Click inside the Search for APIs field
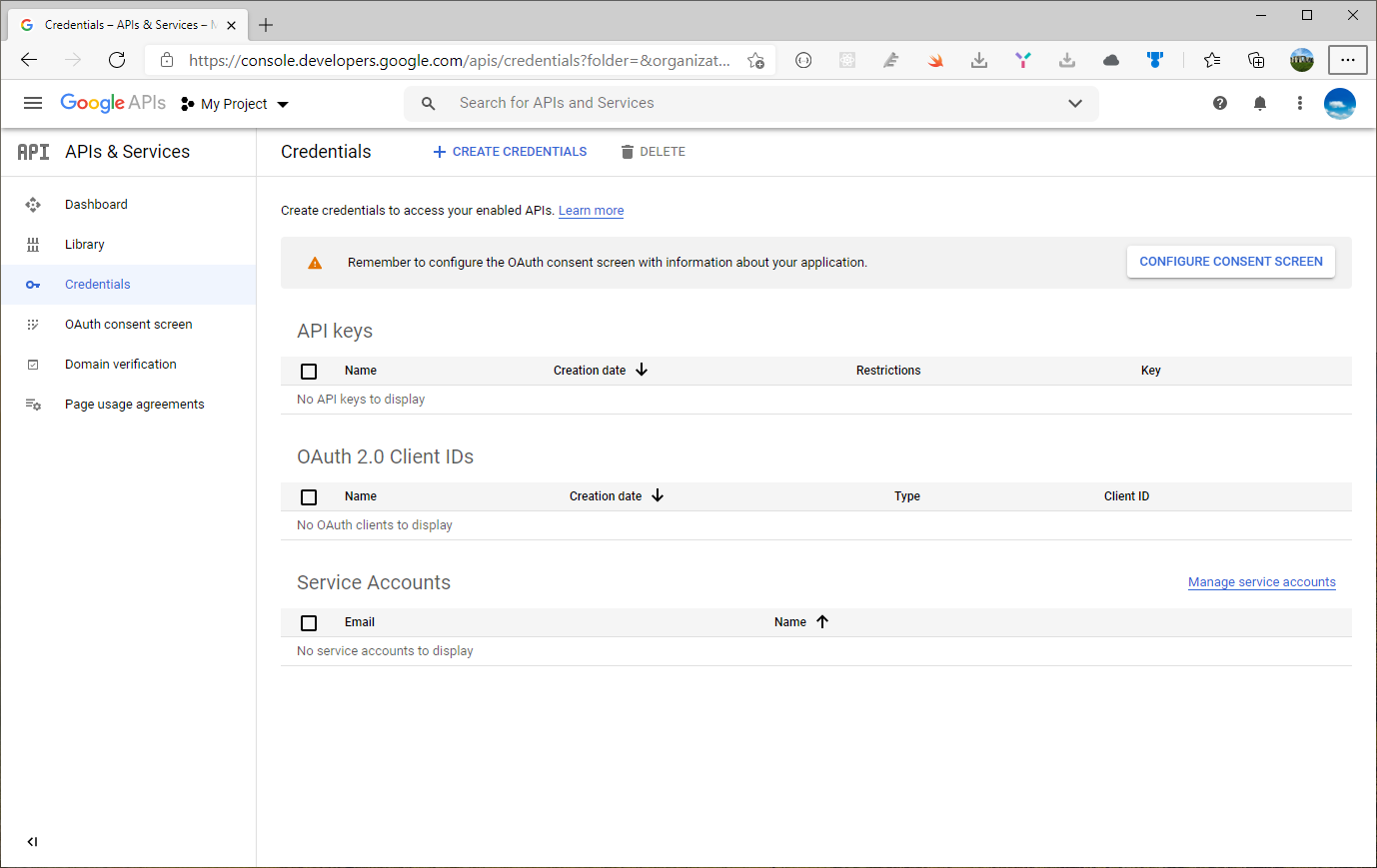Image resolution: width=1377 pixels, height=868 pixels. point(600,103)
